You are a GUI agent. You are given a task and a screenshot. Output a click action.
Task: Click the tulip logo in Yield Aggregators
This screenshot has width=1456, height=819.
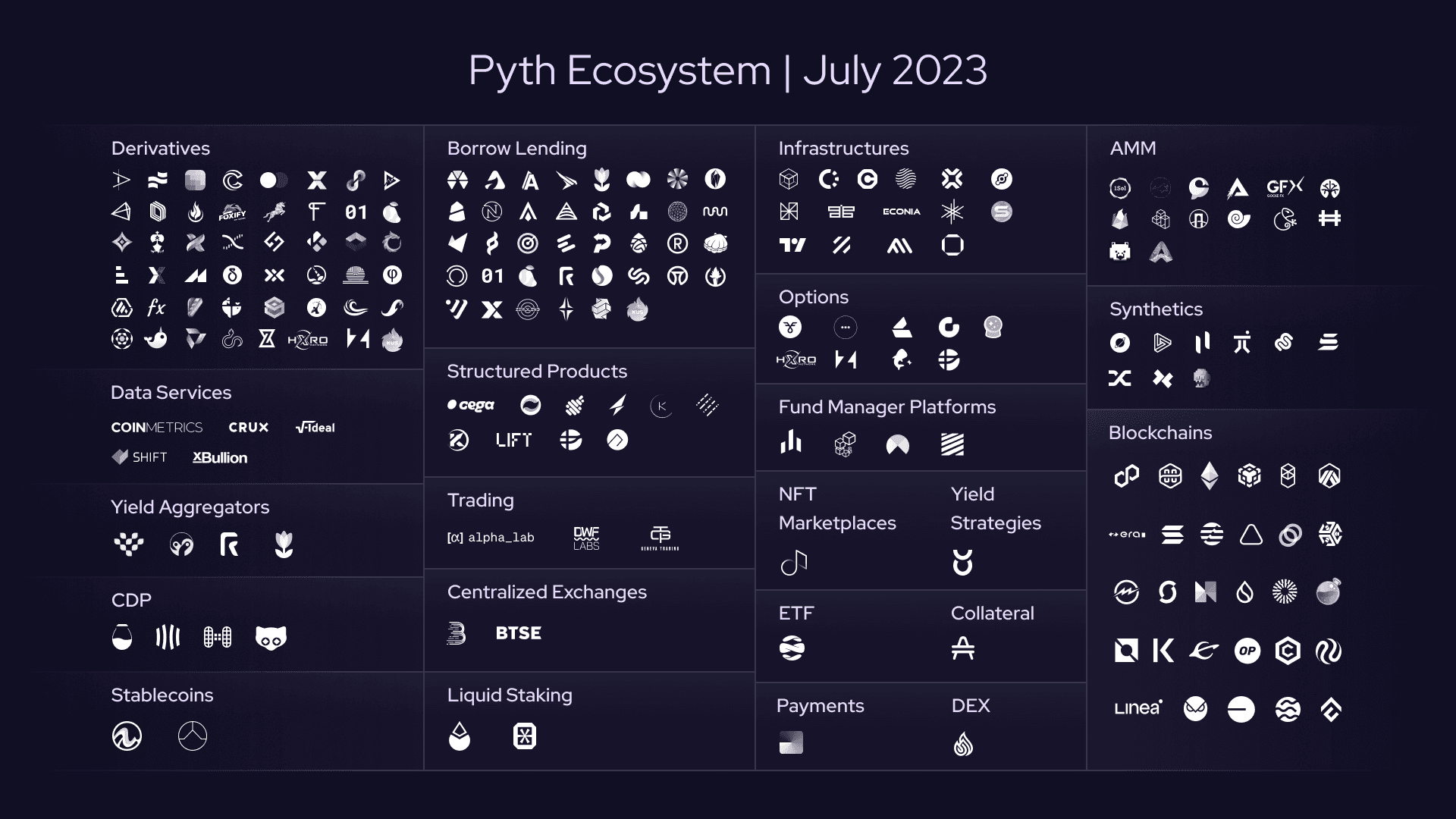(x=284, y=544)
